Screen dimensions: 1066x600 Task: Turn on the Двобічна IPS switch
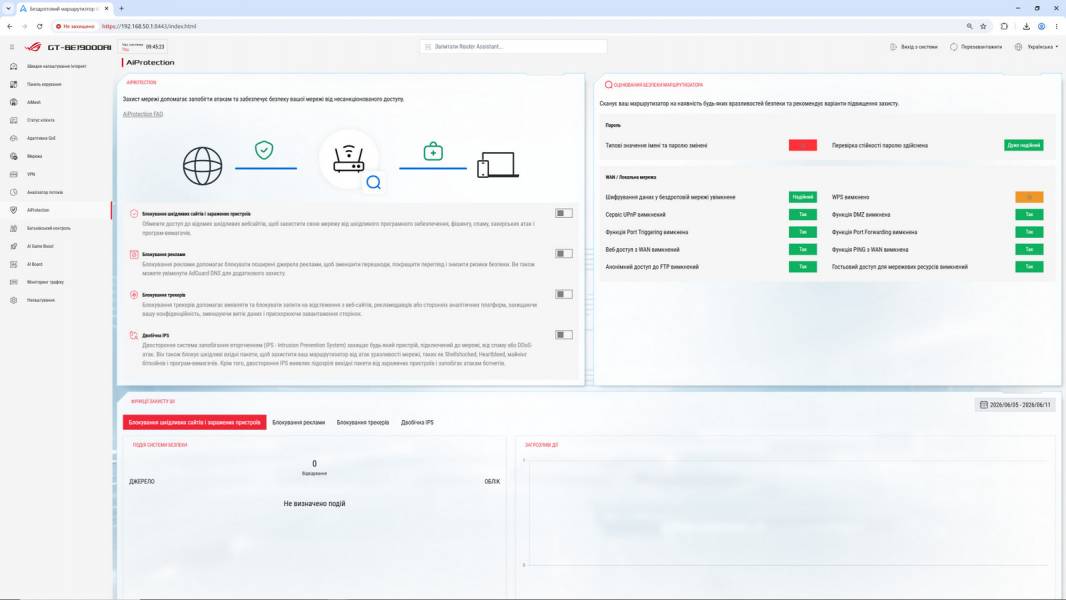tap(564, 334)
